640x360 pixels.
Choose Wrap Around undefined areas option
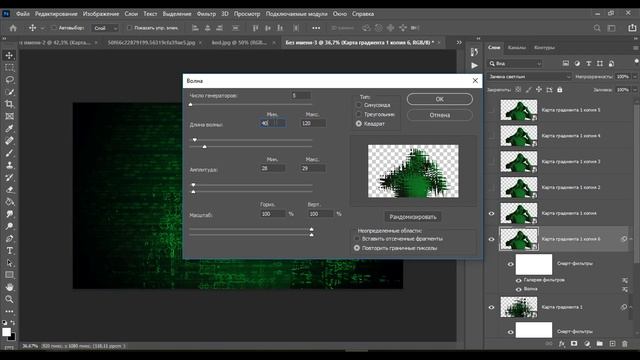pyautogui.click(x=357, y=239)
